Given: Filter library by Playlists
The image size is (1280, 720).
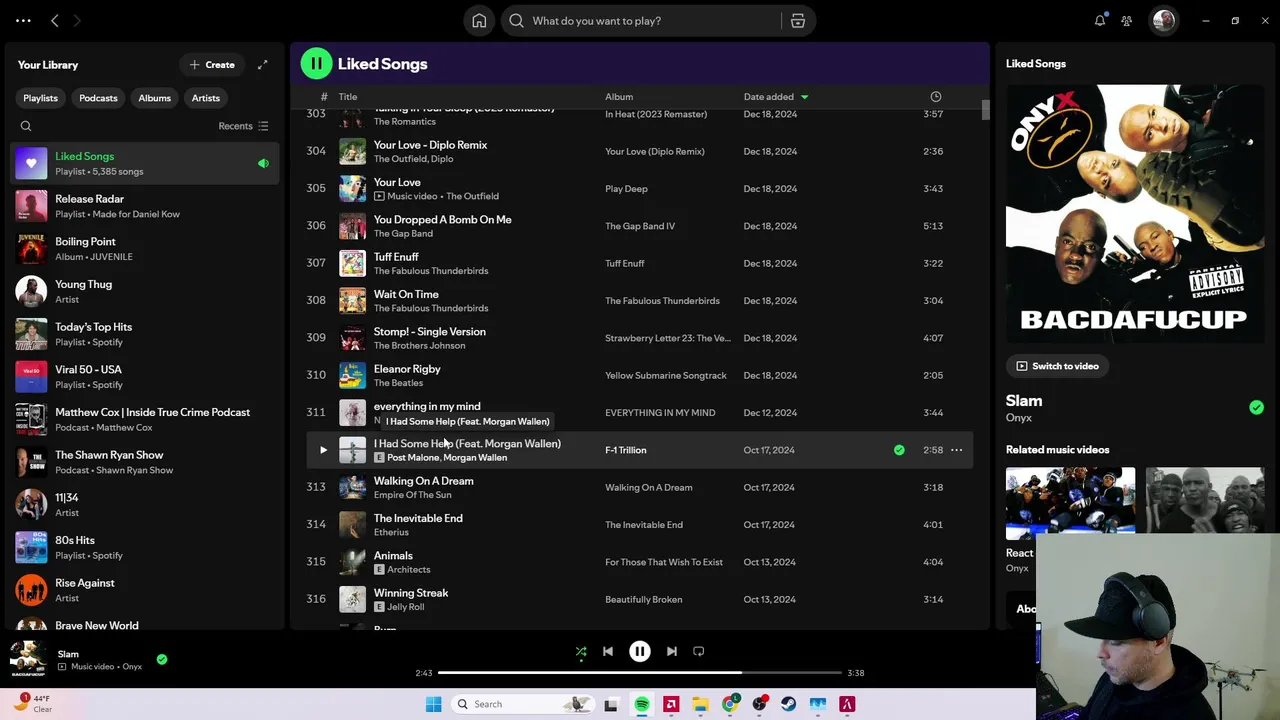Looking at the screenshot, I should 41,98.
